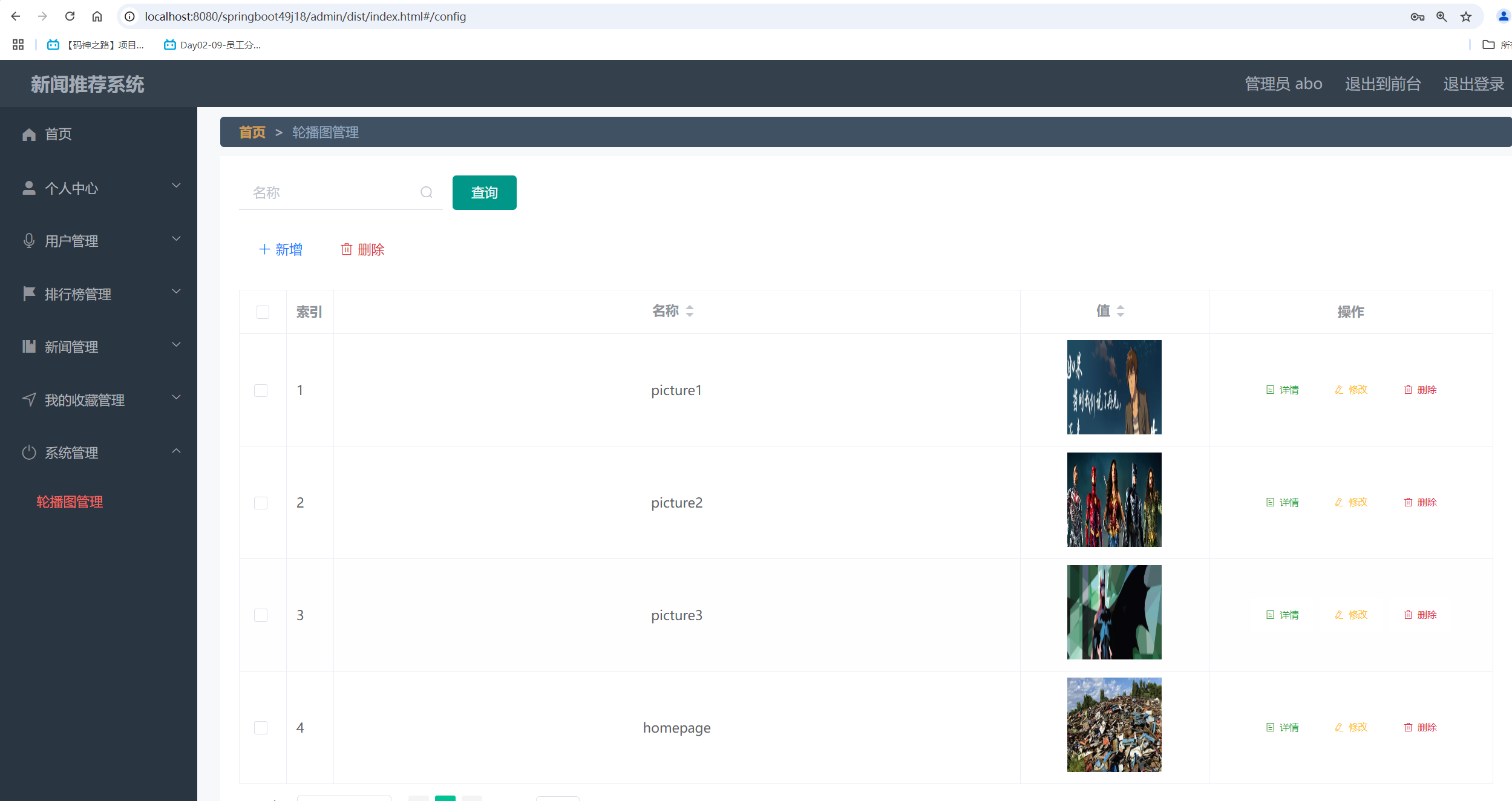1512x801 pixels.
Task: Check the picture2 row checkbox
Action: pyautogui.click(x=261, y=503)
